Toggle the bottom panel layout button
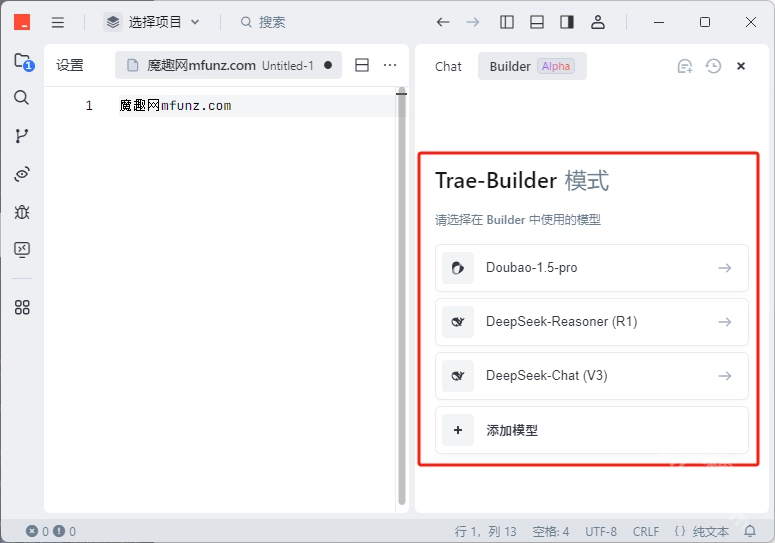Viewport: 775px width, 543px height. 537,22
